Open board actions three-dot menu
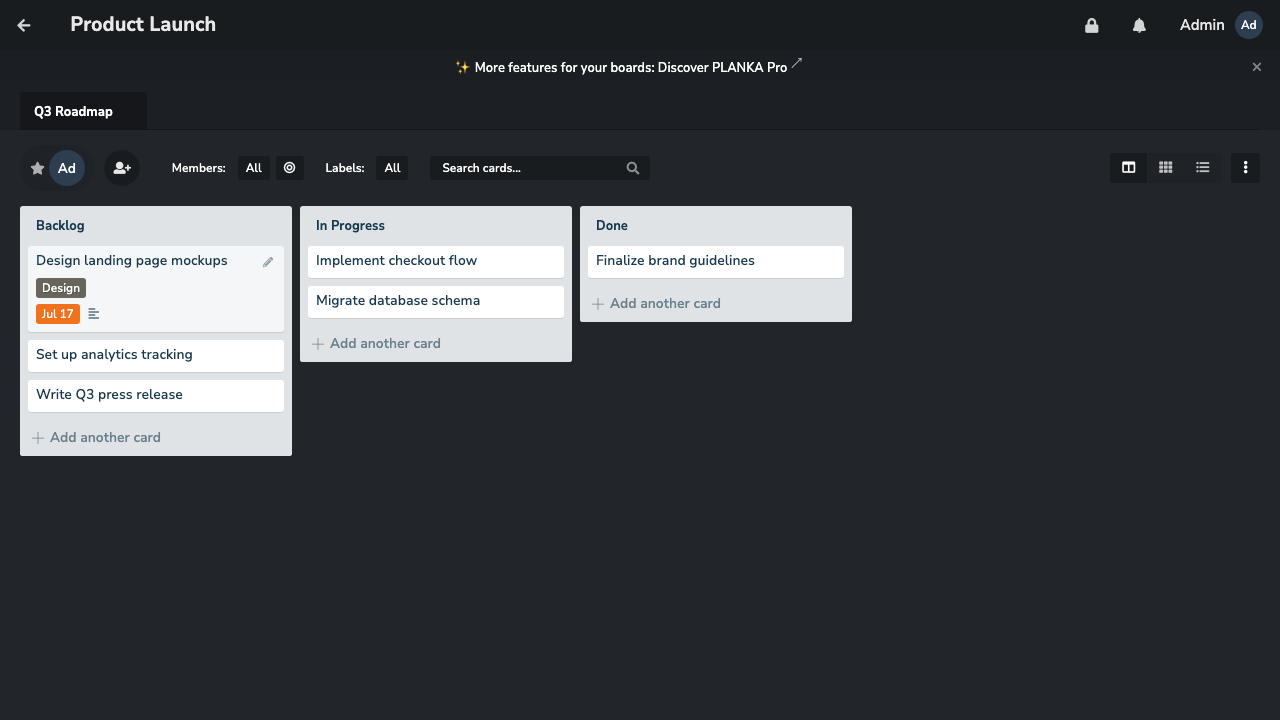This screenshot has height=720, width=1280. click(1245, 168)
